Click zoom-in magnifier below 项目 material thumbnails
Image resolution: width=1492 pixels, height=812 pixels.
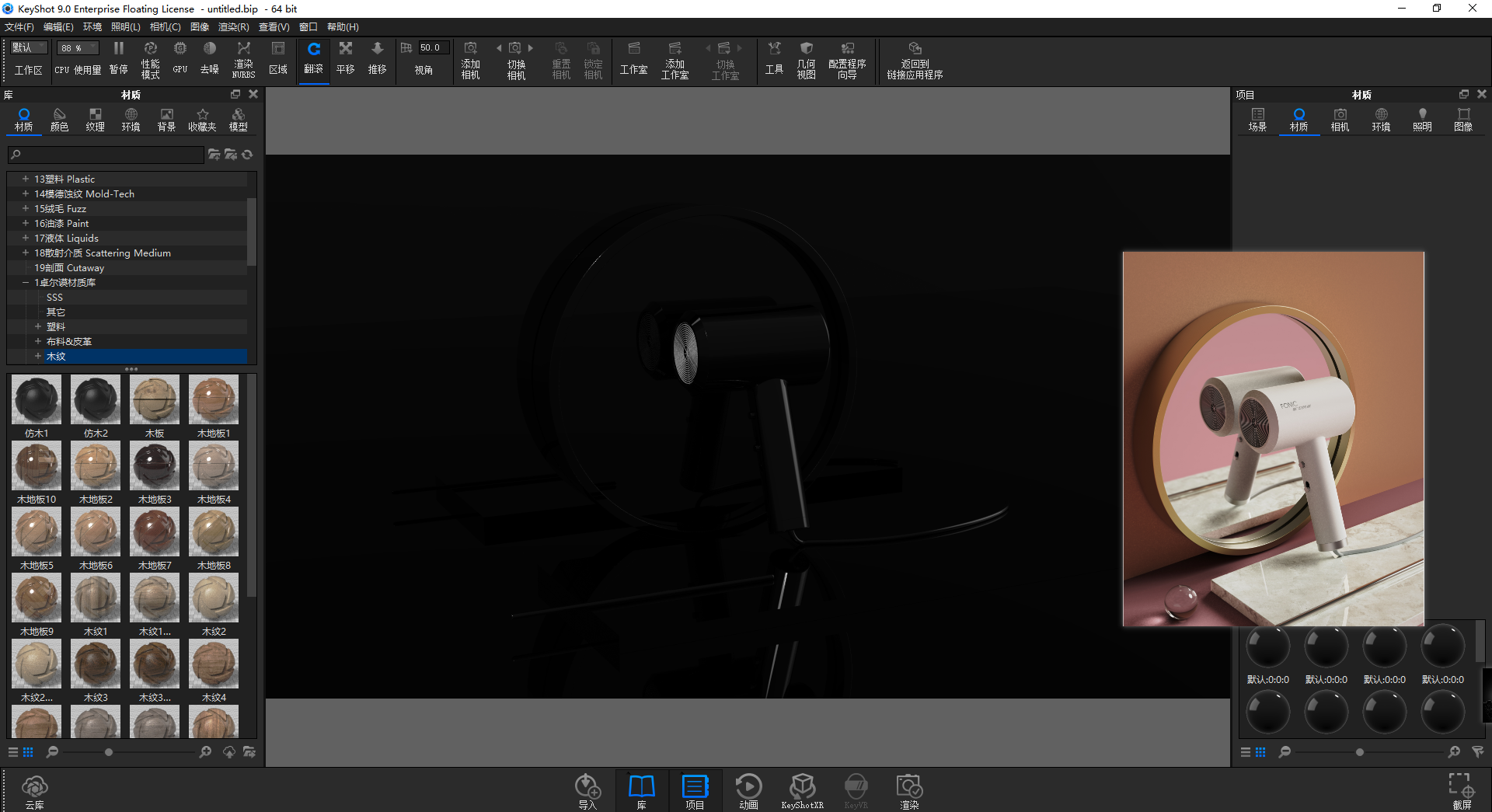(x=1454, y=752)
